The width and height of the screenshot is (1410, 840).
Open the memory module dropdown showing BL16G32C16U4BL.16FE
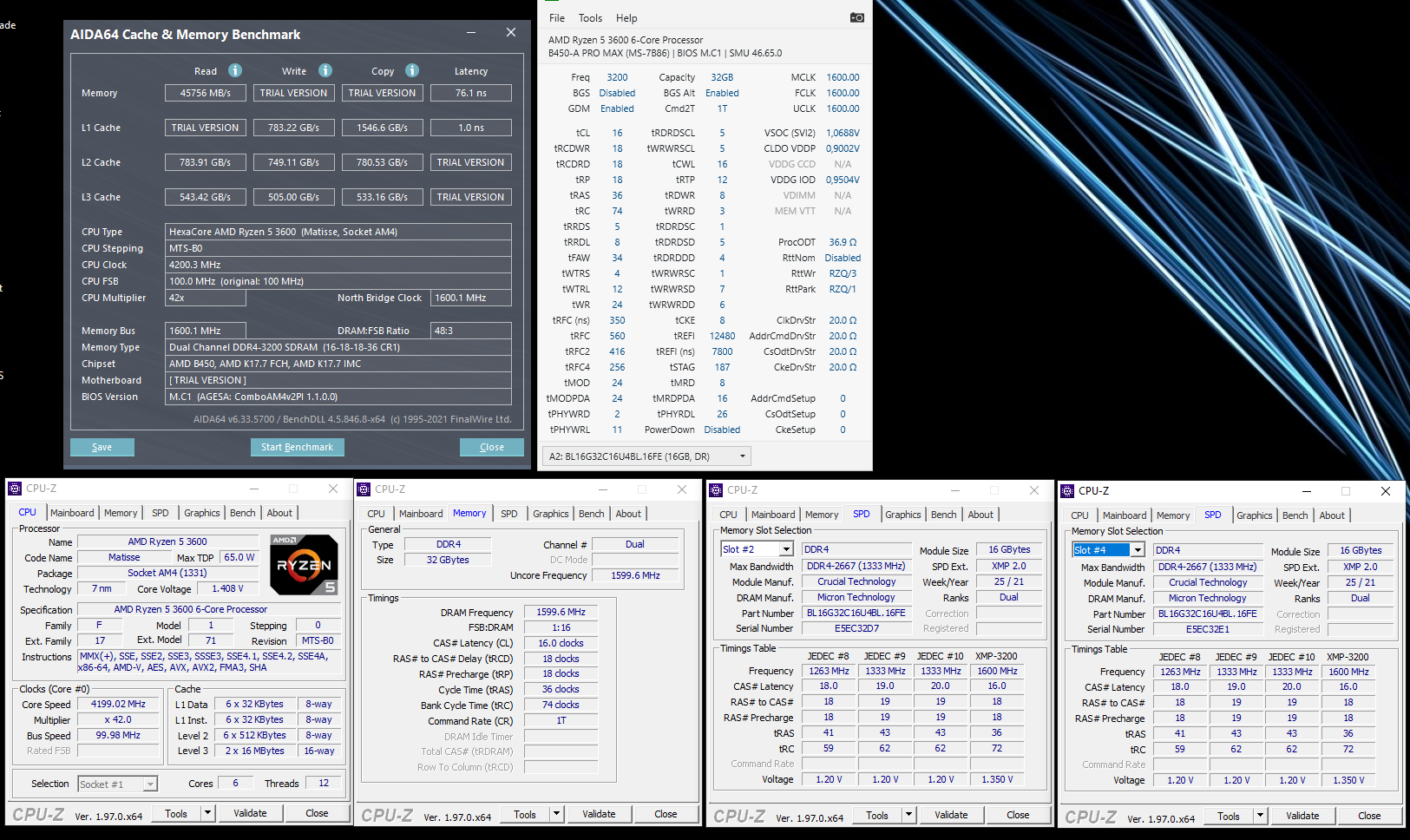tap(646, 456)
